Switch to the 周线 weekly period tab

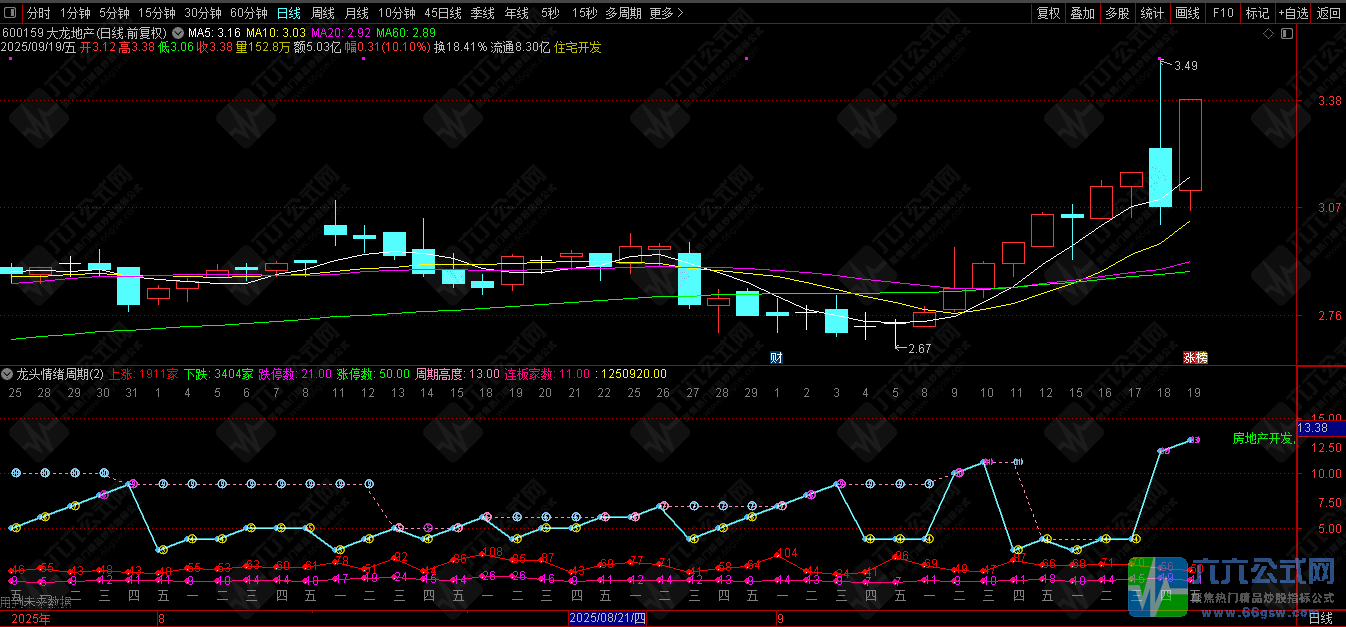tap(323, 13)
